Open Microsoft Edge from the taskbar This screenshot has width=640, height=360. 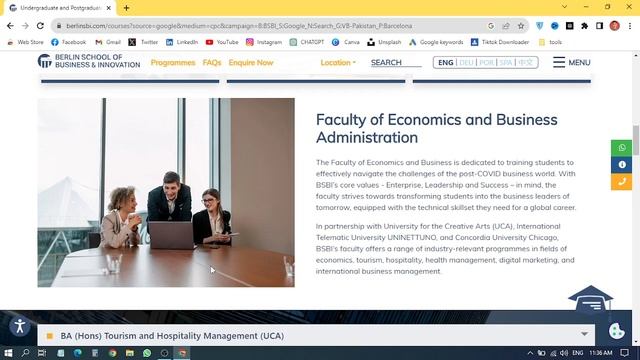[x=78, y=353]
